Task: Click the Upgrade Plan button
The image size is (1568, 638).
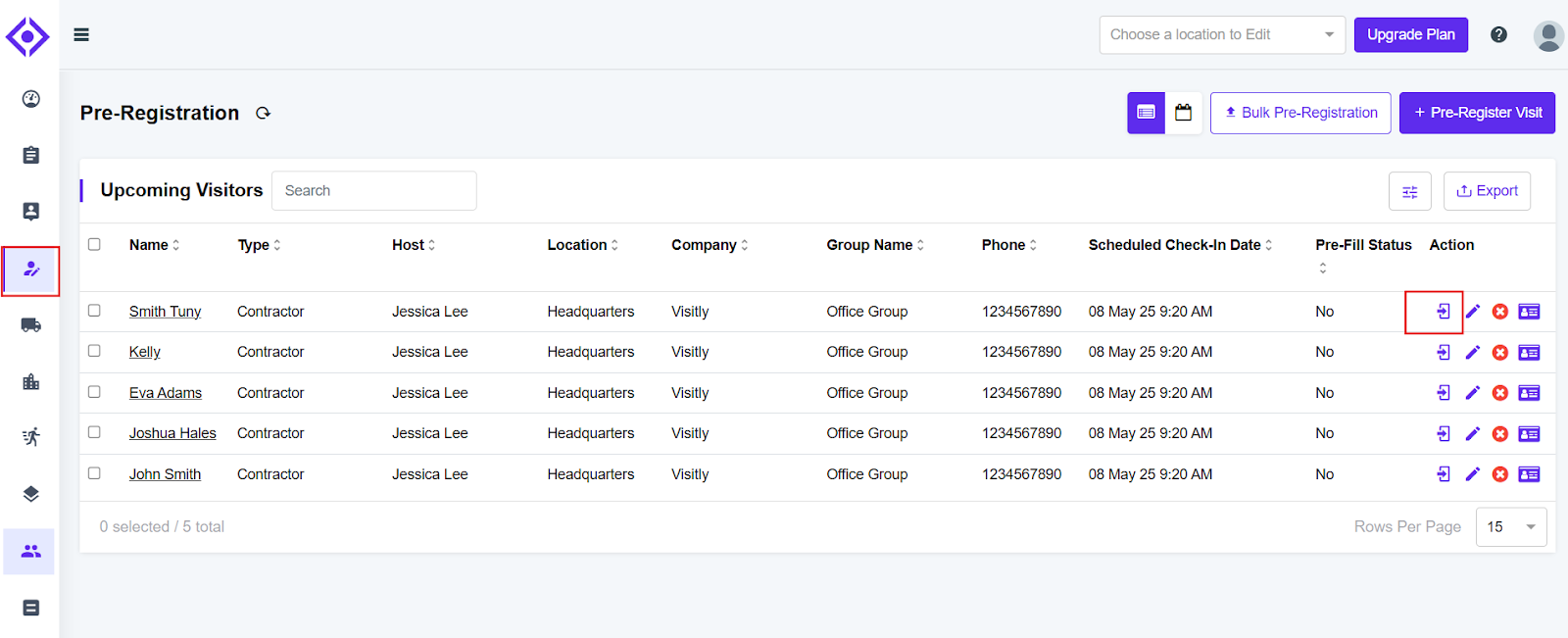Action: click(x=1411, y=34)
